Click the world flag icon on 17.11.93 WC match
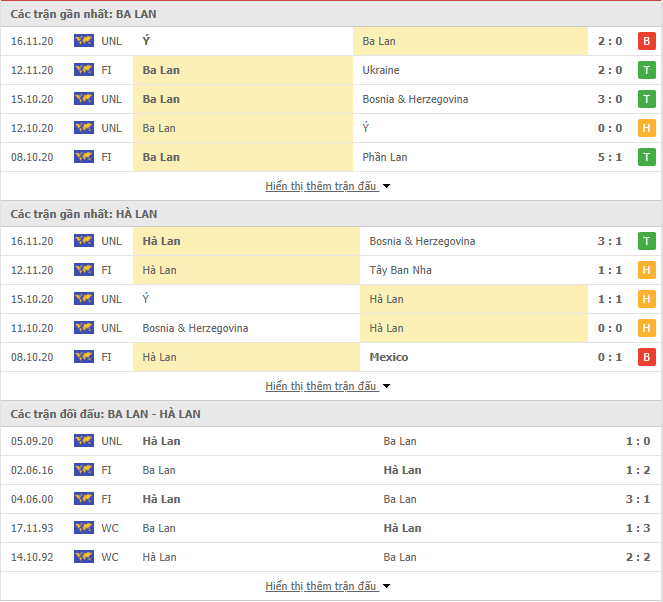 coord(84,528)
